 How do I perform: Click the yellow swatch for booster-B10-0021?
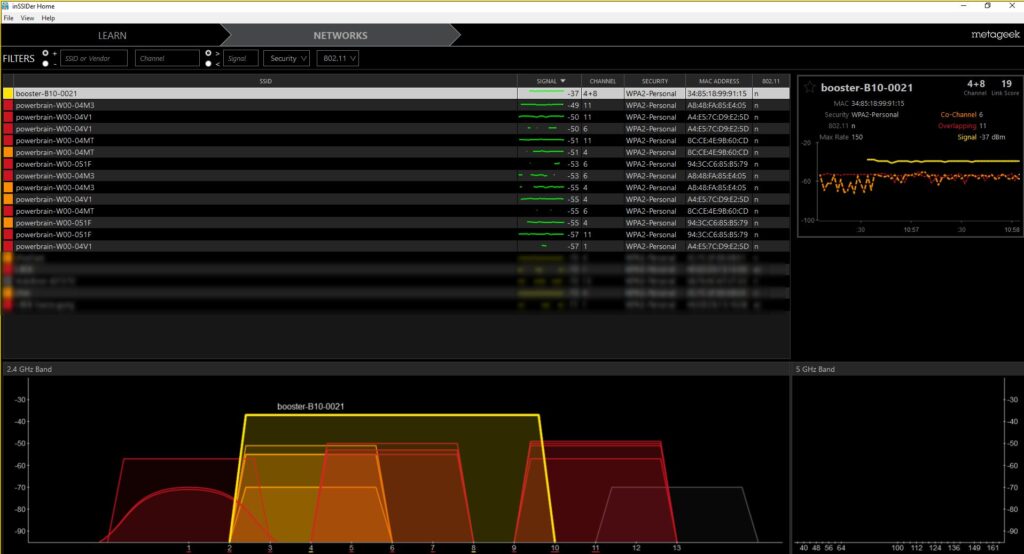pyautogui.click(x=8, y=93)
